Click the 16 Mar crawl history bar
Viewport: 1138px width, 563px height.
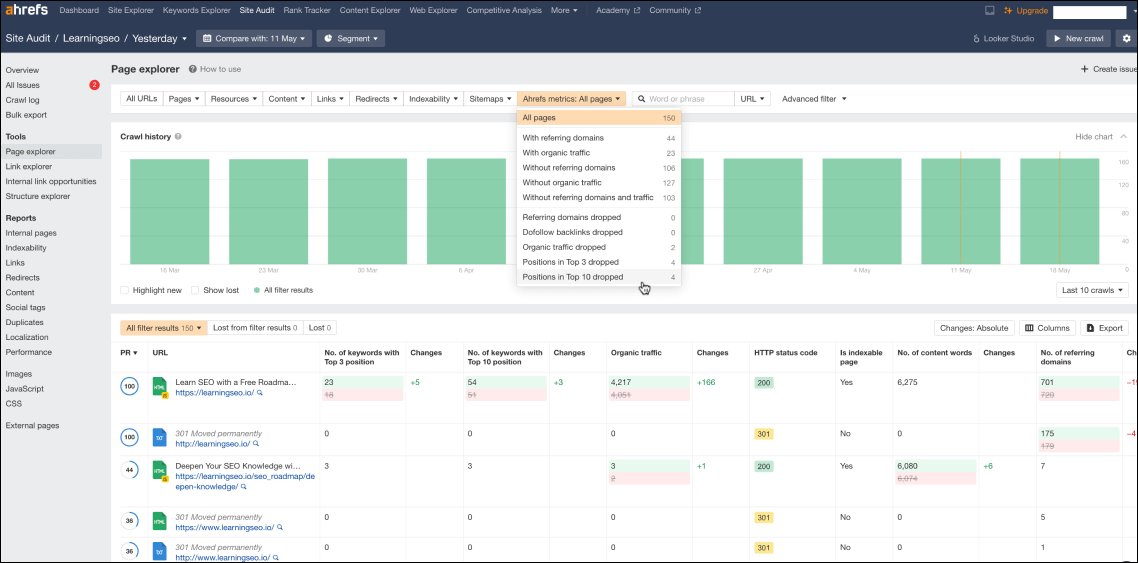pyautogui.click(x=170, y=210)
